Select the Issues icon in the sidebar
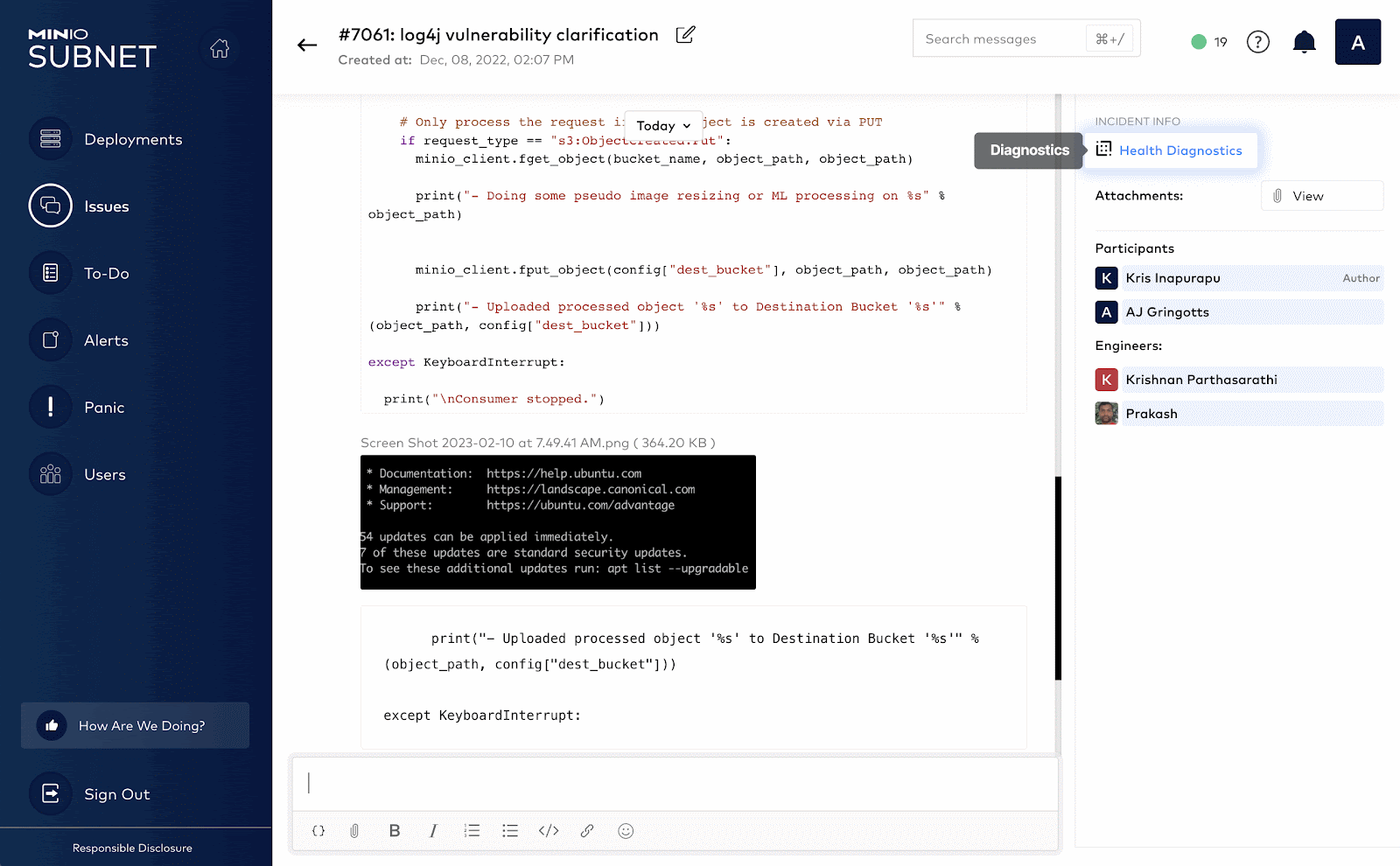The height and width of the screenshot is (866, 1400). pos(50,206)
